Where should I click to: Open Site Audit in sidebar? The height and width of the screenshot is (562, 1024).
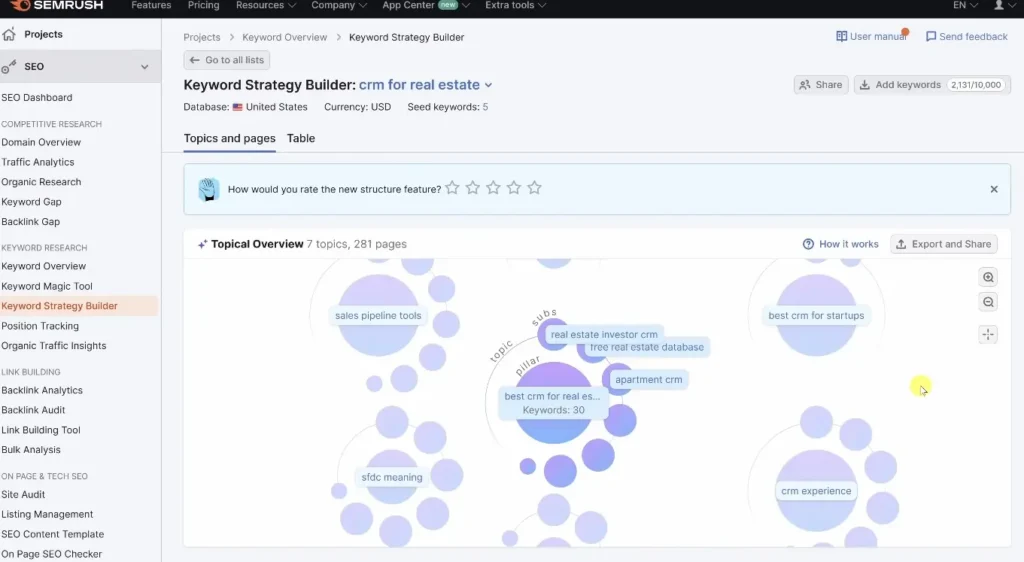coord(23,495)
